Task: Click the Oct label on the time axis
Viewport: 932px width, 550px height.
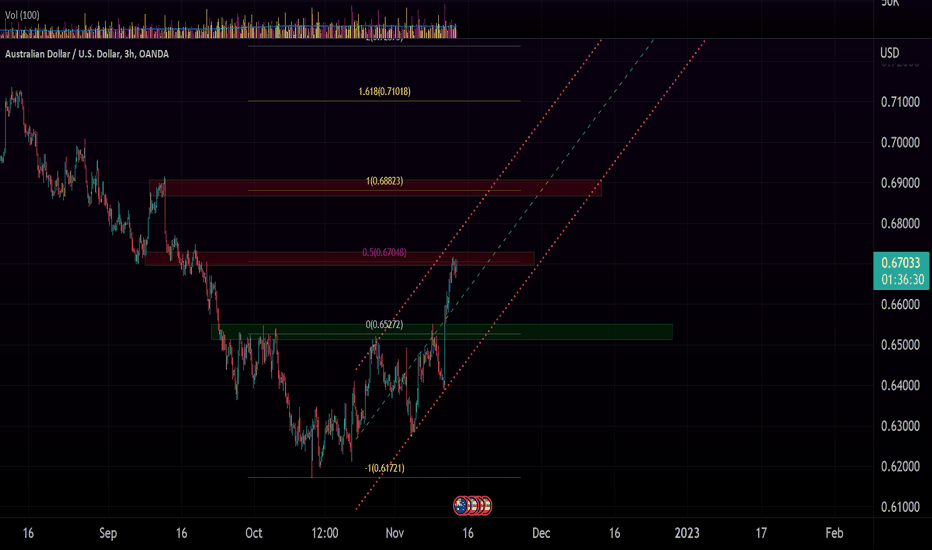Action: coord(254,533)
